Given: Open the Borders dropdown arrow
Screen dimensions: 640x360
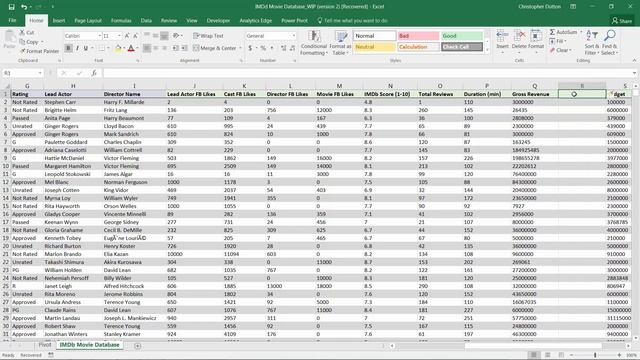Looking at the screenshot, I should click(108, 48).
